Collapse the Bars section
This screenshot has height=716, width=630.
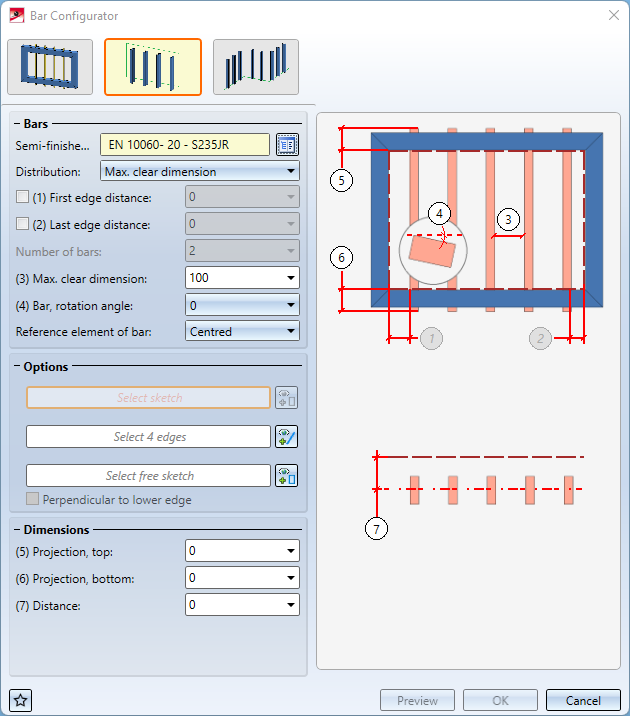(17, 124)
